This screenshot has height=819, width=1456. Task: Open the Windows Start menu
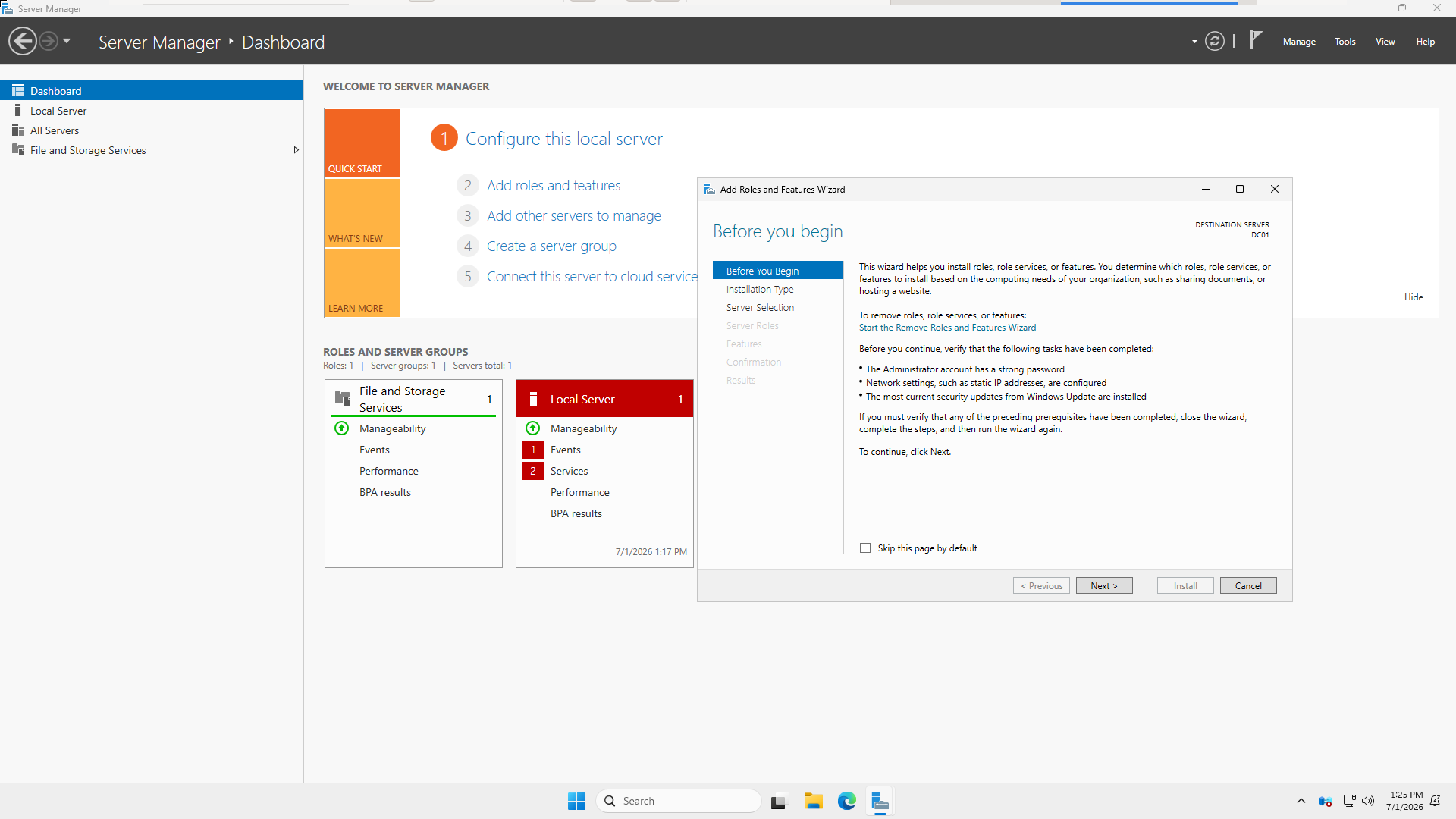(x=576, y=801)
